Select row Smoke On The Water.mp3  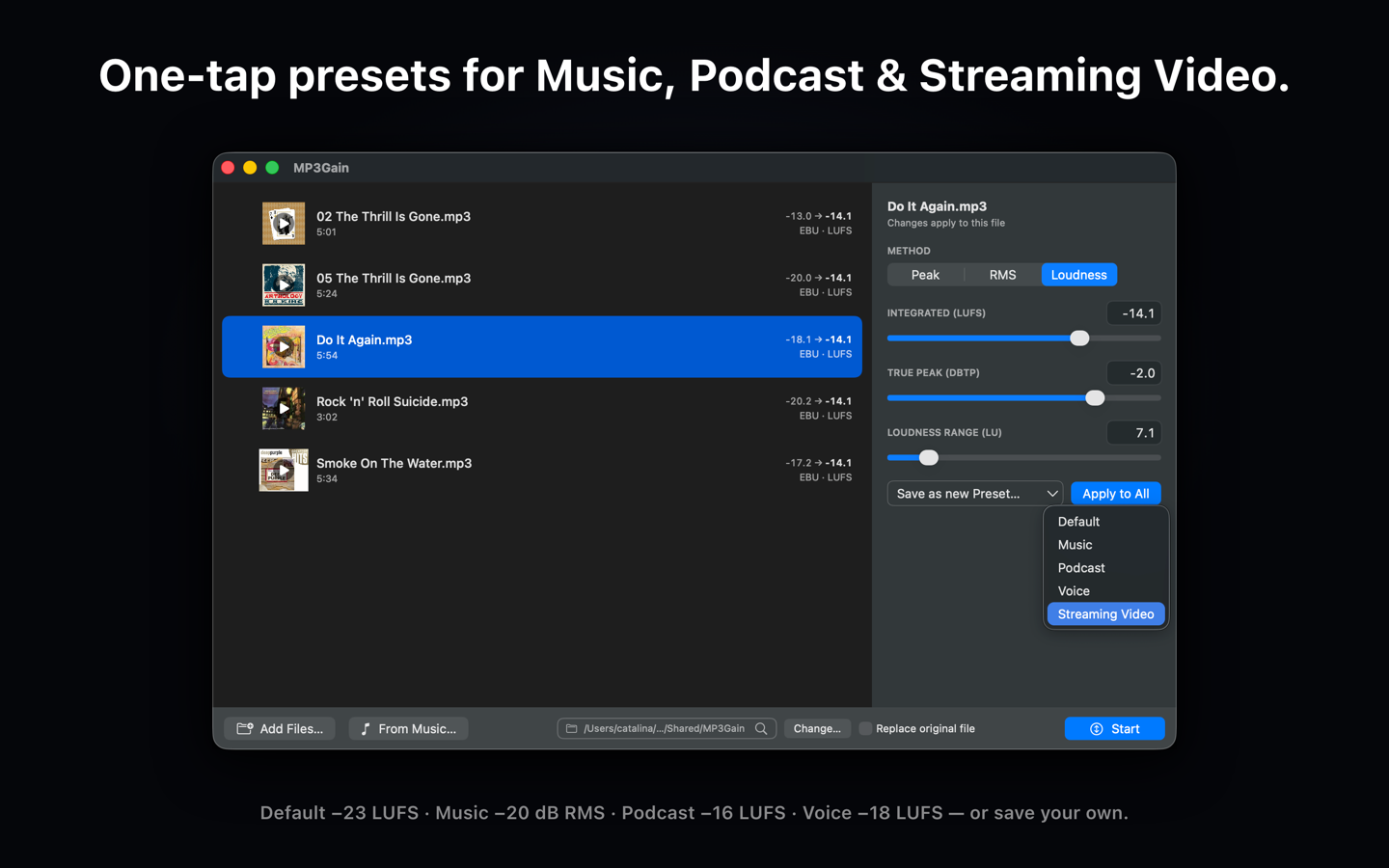point(542,471)
